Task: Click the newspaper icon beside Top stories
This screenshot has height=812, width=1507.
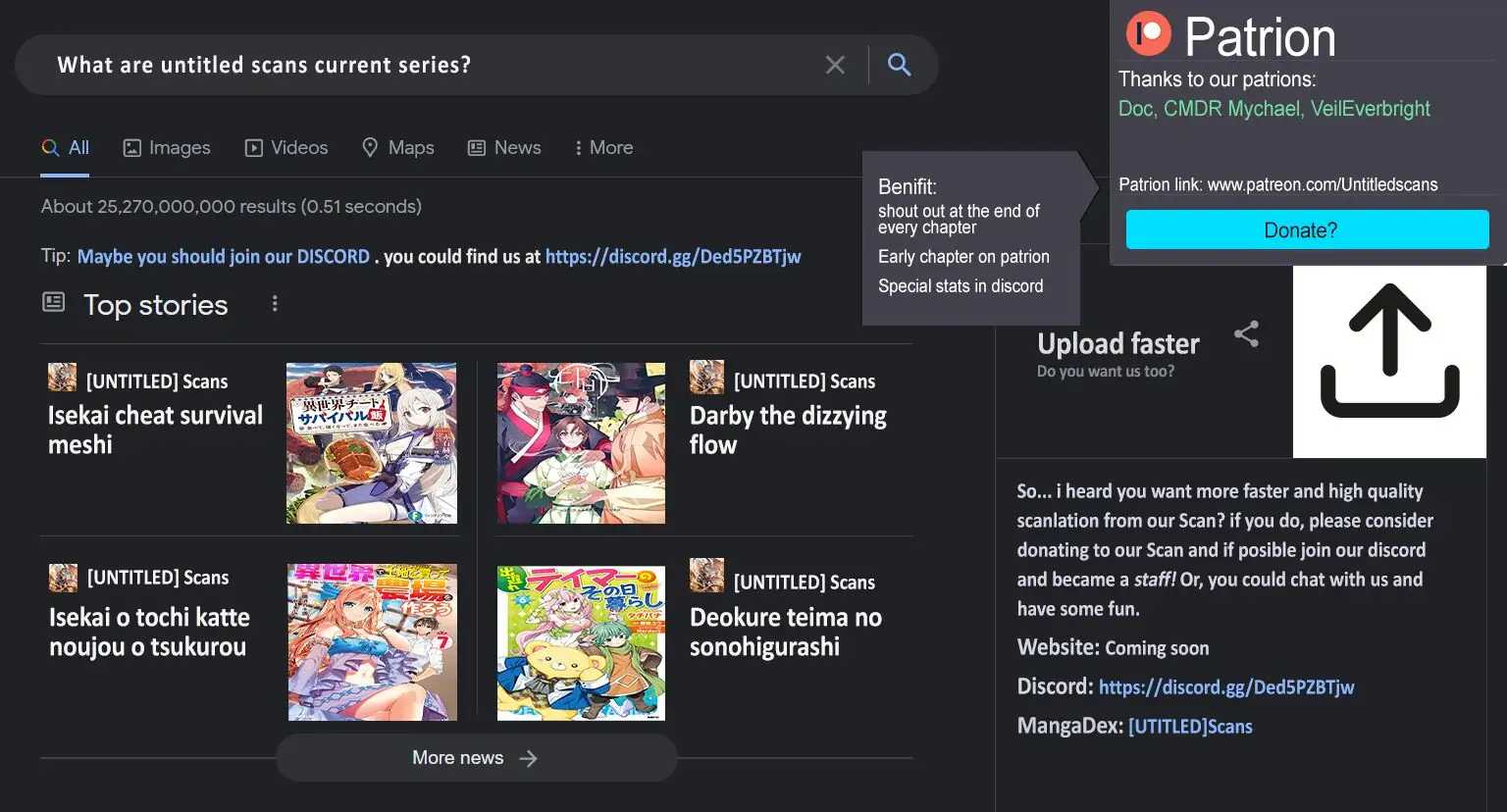Action: [x=54, y=303]
